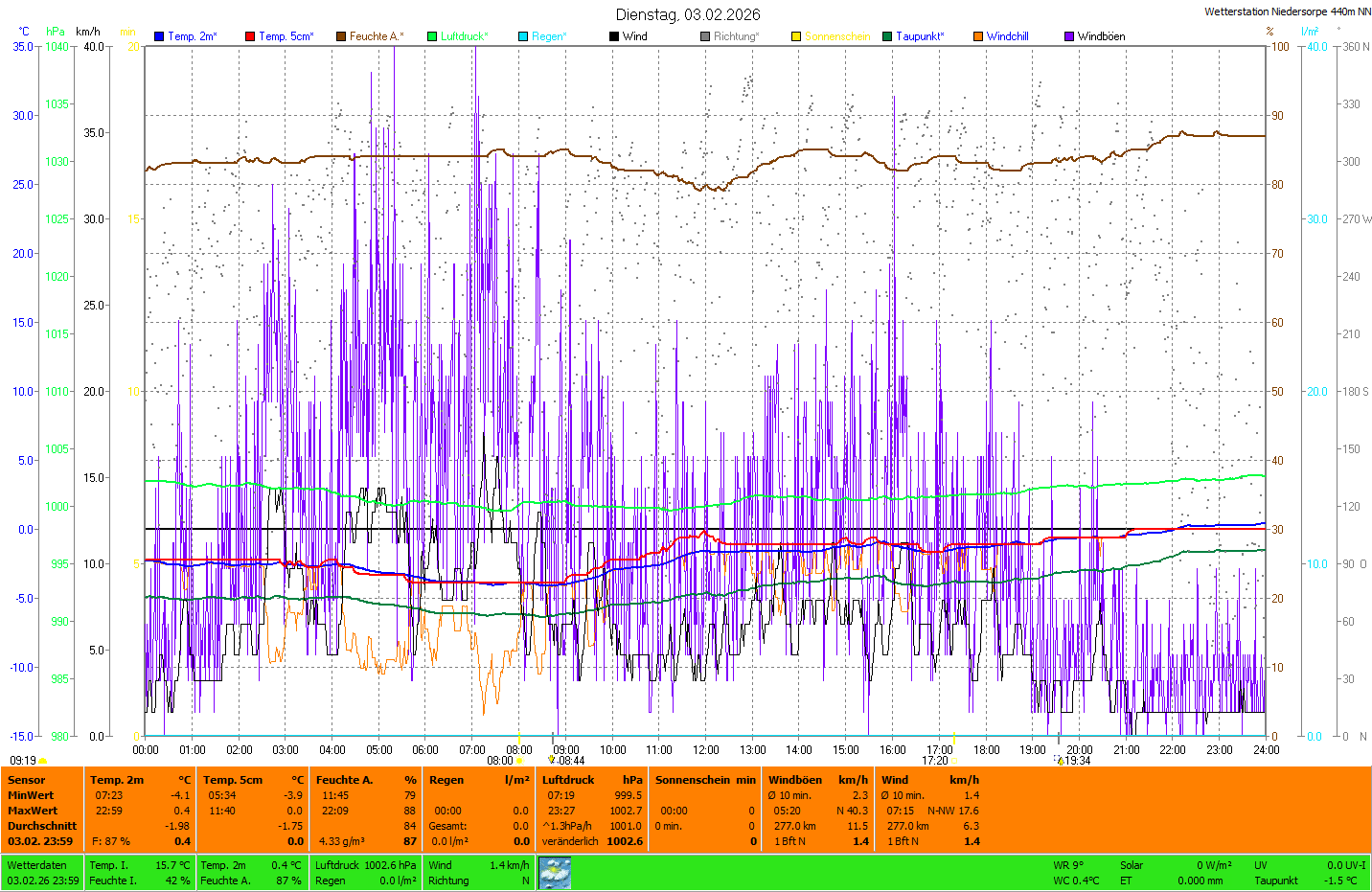This screenshot has height=892, width=1372.
Task: Click the 17:20 sunset marker below chart
Action: click(935, 761)
